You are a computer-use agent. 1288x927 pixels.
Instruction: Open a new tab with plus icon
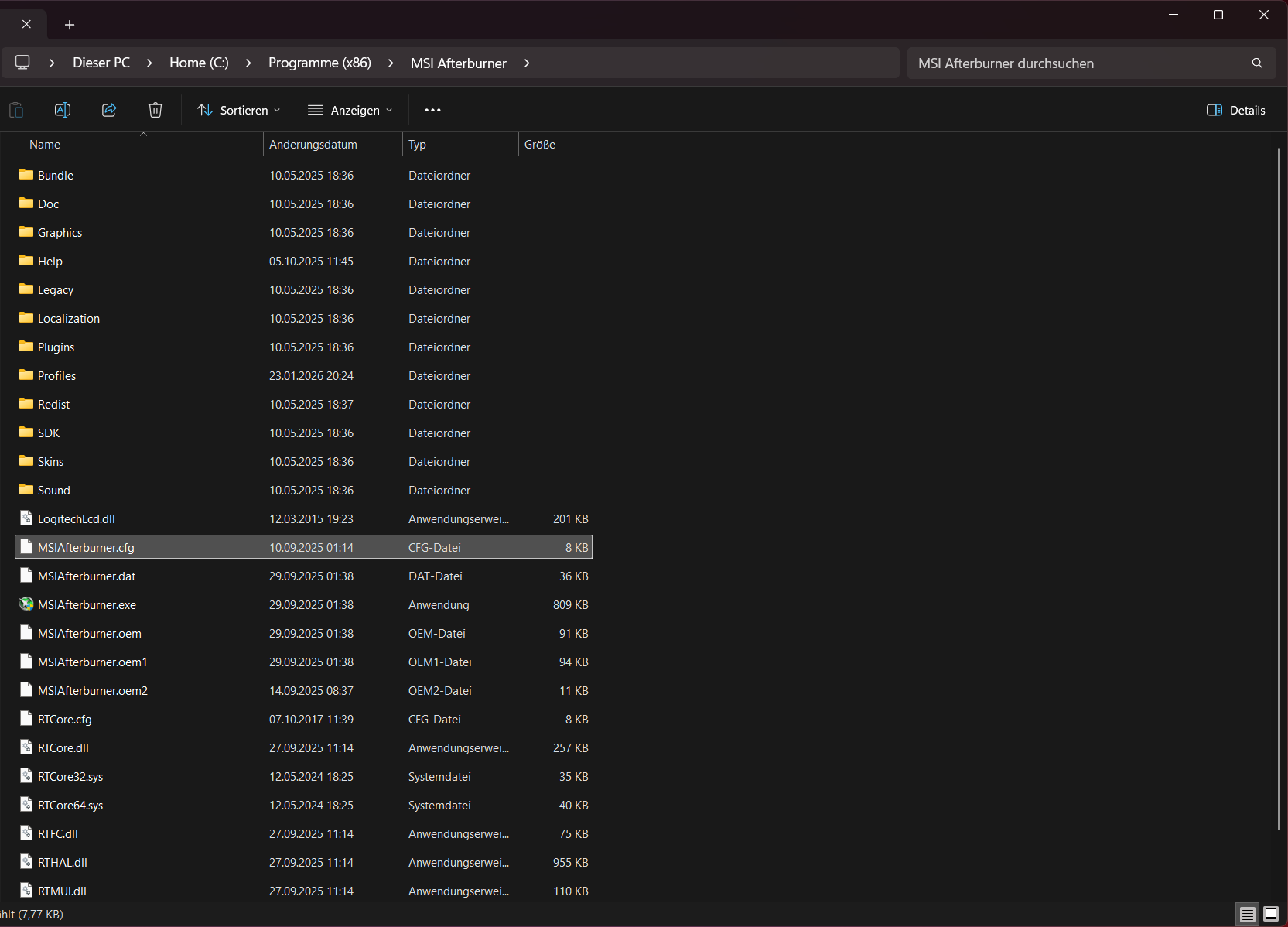tap(70, 25)
